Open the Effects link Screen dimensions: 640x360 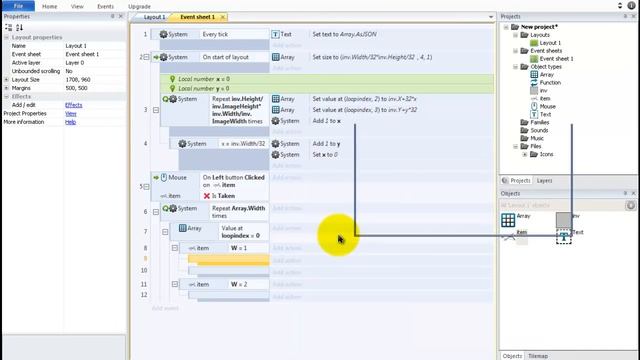click(x=73, y=105)
